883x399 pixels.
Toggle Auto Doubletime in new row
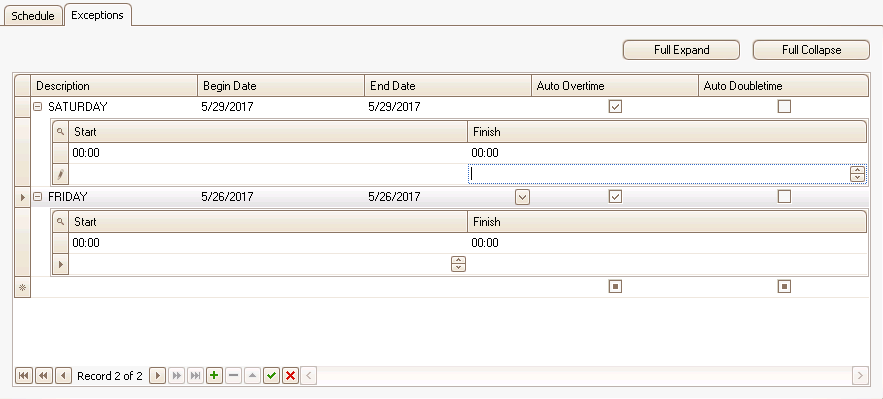click(784, 287)
